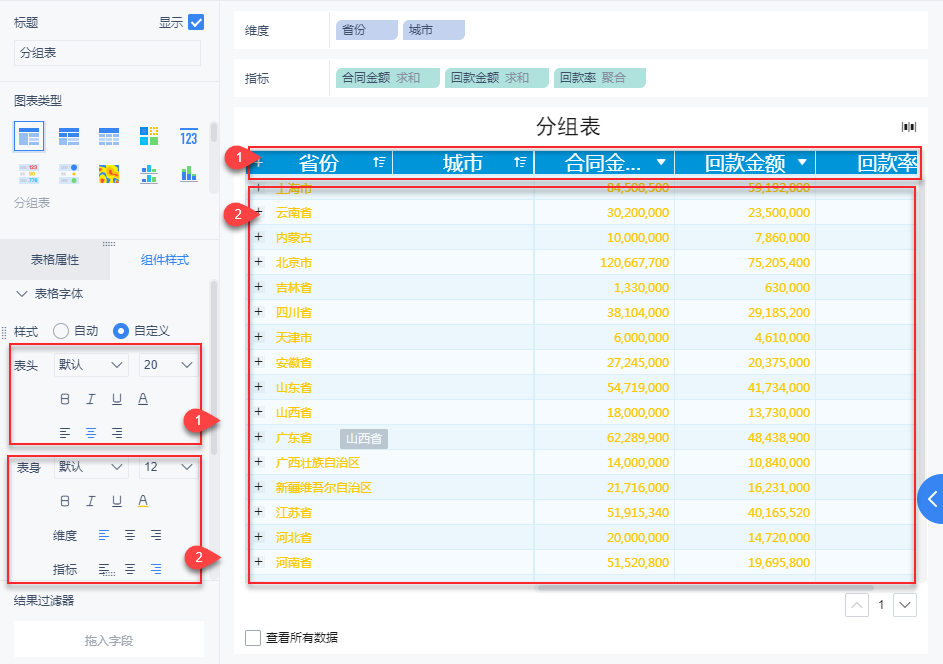Click the 回款率 聚合 indicator pill
Screen dimensions: 943x664
click(600, 78)
